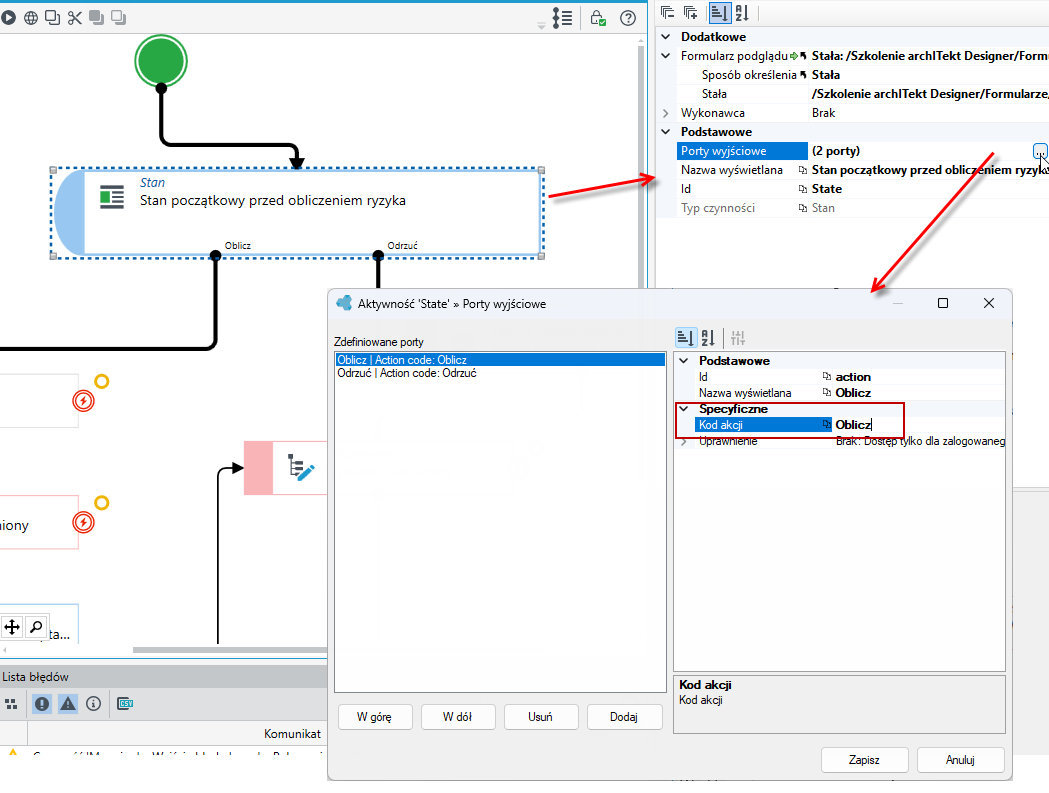Toggle warnings filter in Lista błędów
This screenshot has height=793, width=1049.
click(68, 703)
